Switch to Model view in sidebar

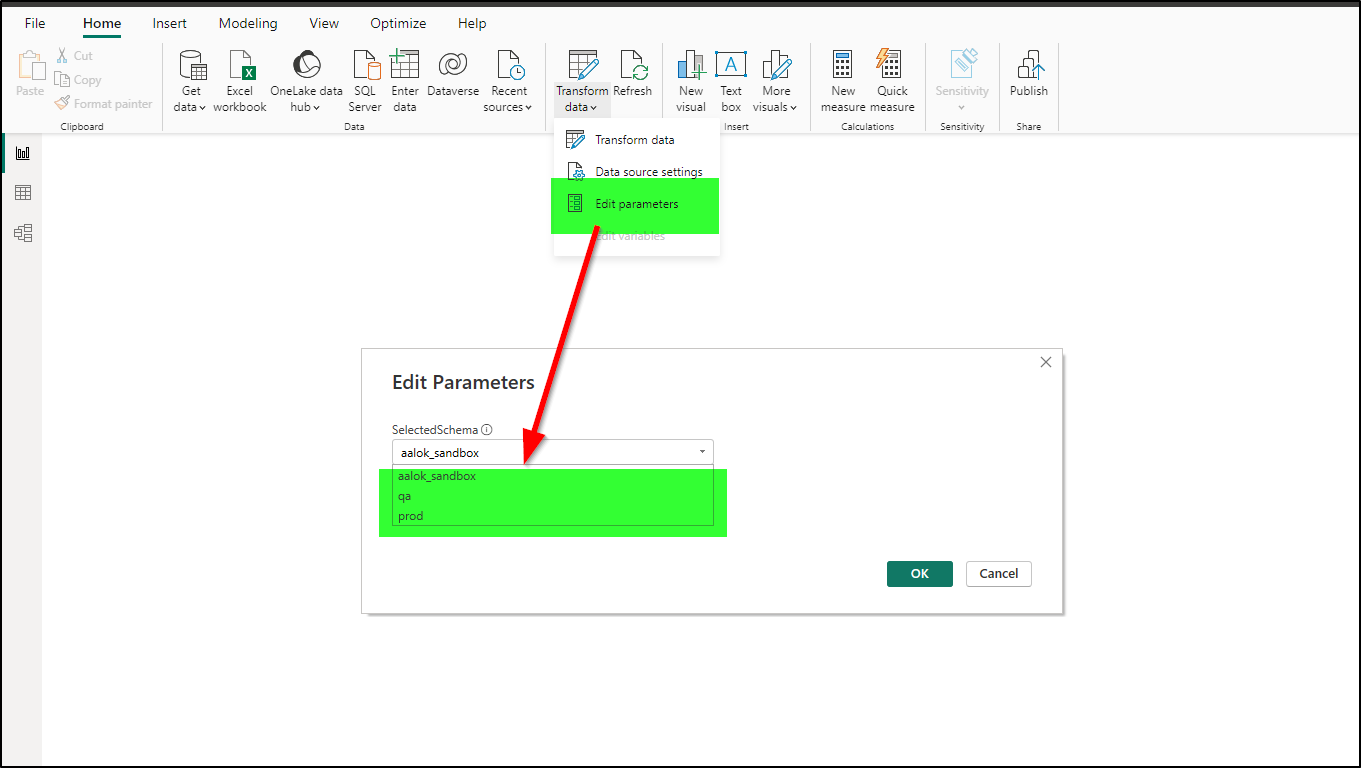tap(23, 233)
